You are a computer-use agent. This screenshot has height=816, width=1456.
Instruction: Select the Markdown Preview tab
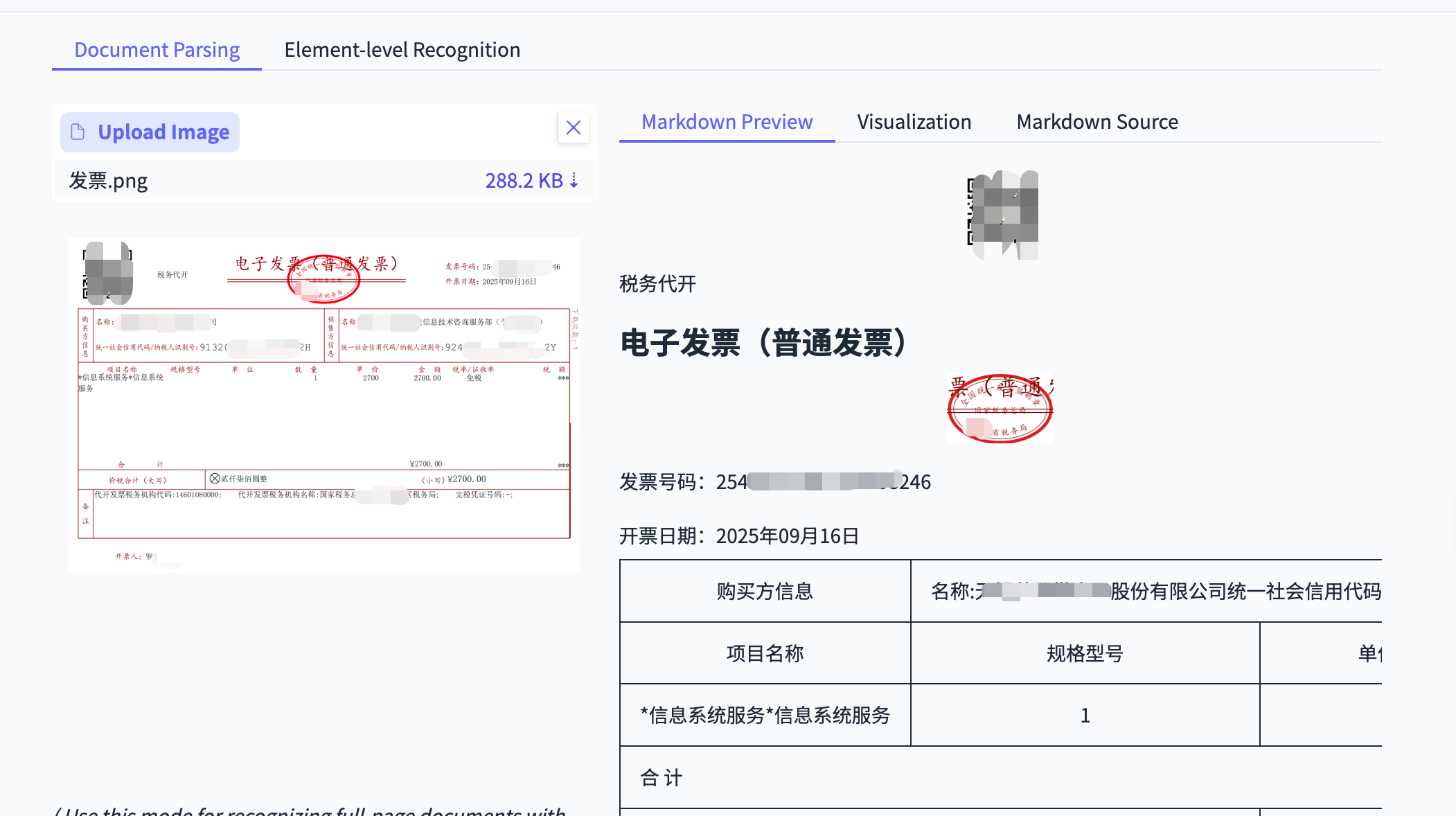(727, 121)
